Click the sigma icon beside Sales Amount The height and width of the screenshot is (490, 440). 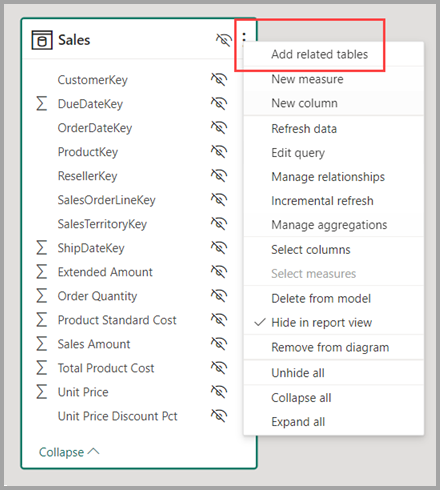(x=42, y=344)
